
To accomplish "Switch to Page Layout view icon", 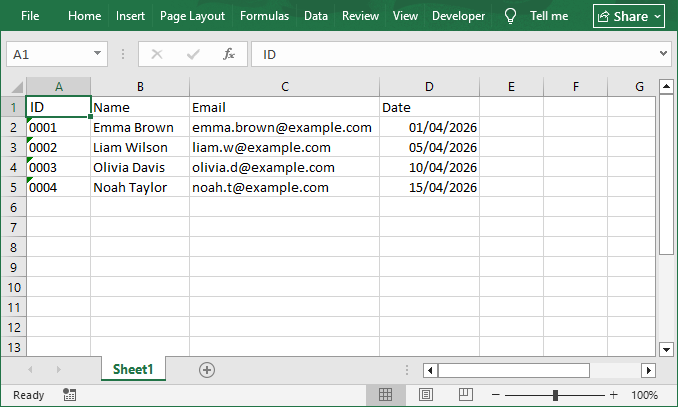I will (x=425, y=394).
